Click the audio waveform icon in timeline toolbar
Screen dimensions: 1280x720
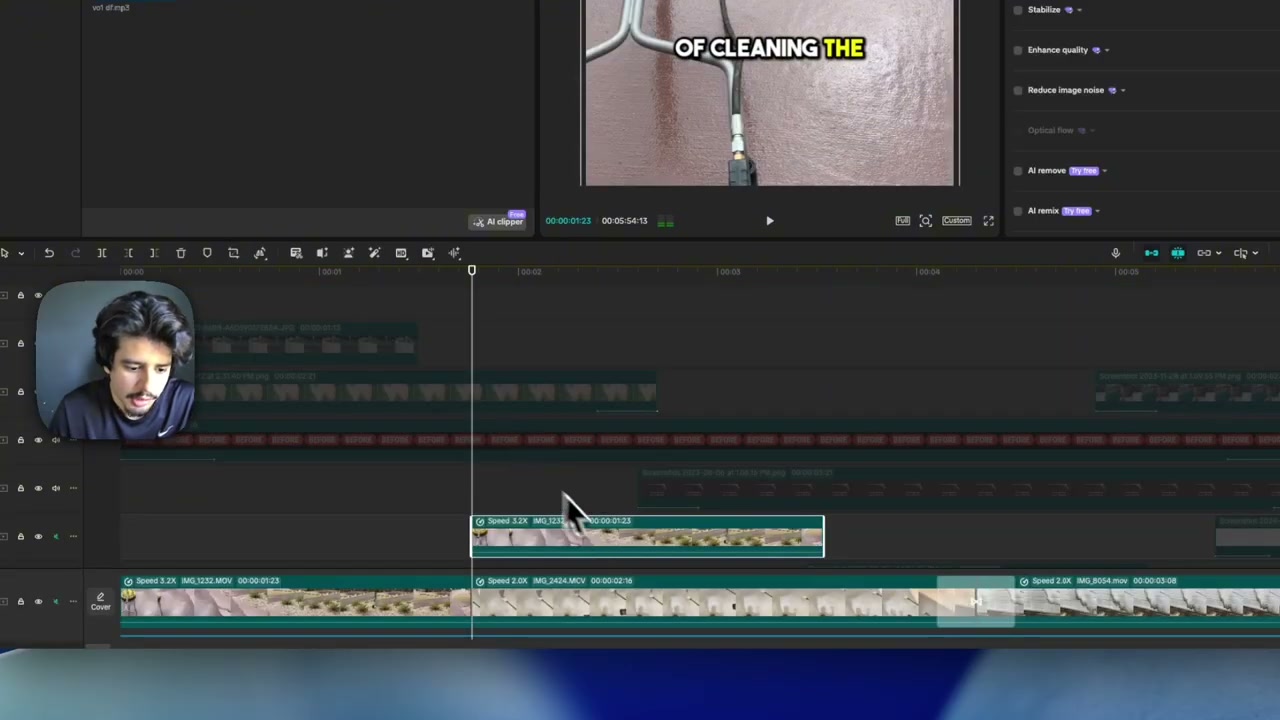click(454, 253)
